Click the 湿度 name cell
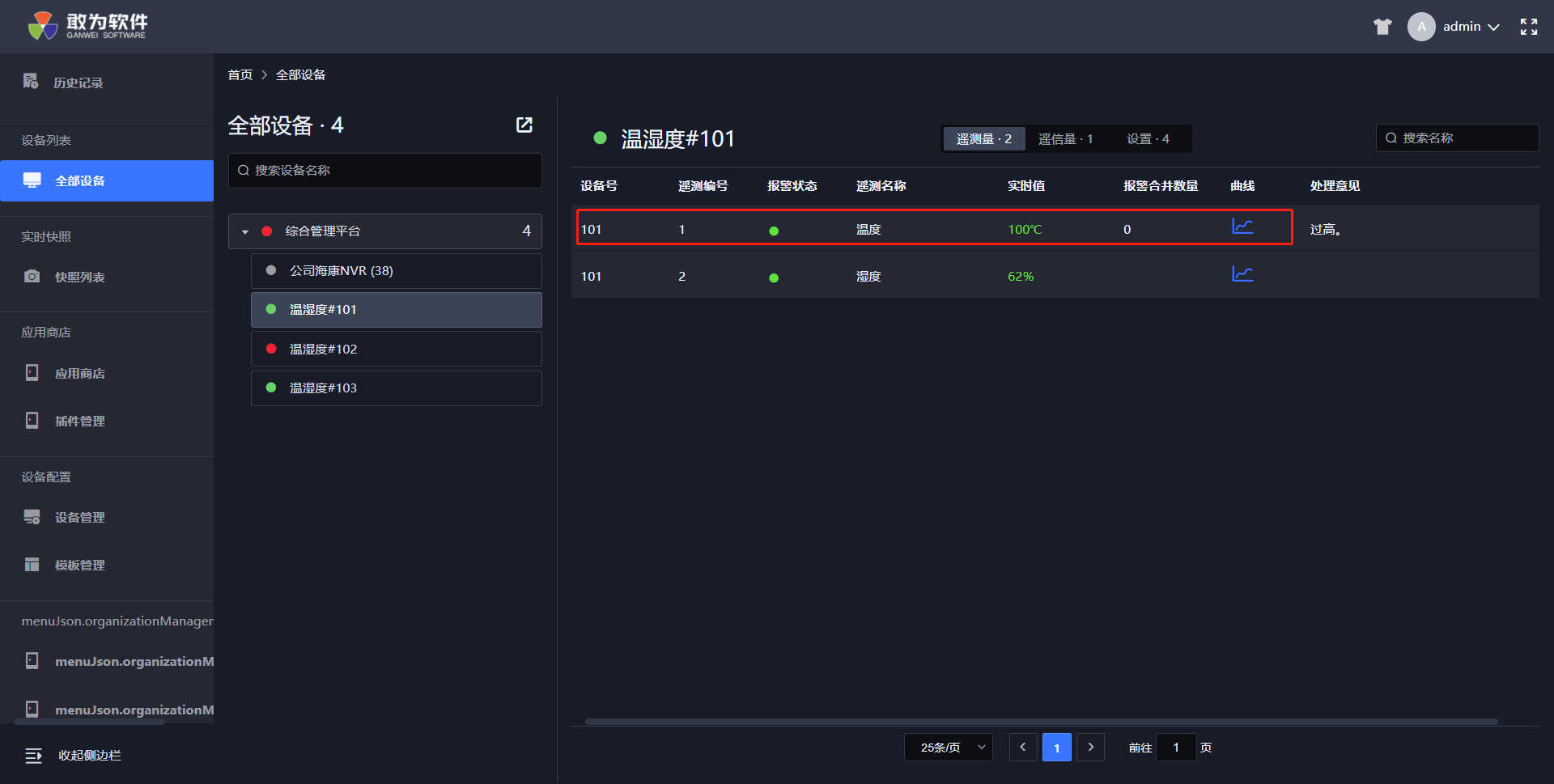The image size is (1554, 784). click(868, 277)
